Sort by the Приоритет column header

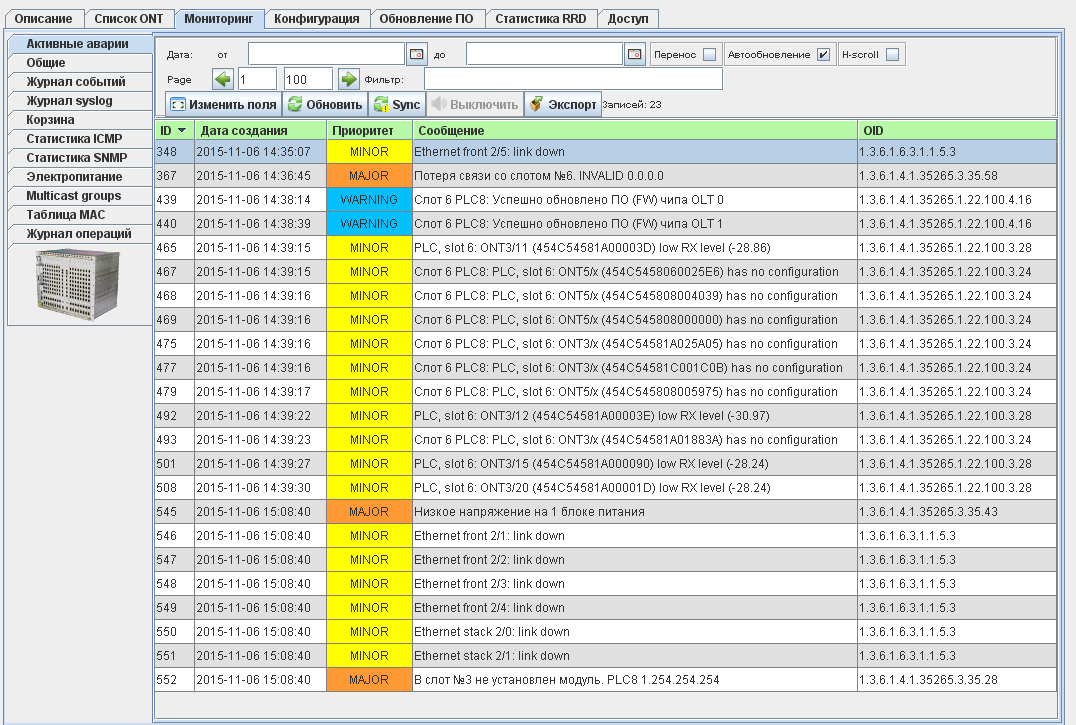click(x=369, y=131)
